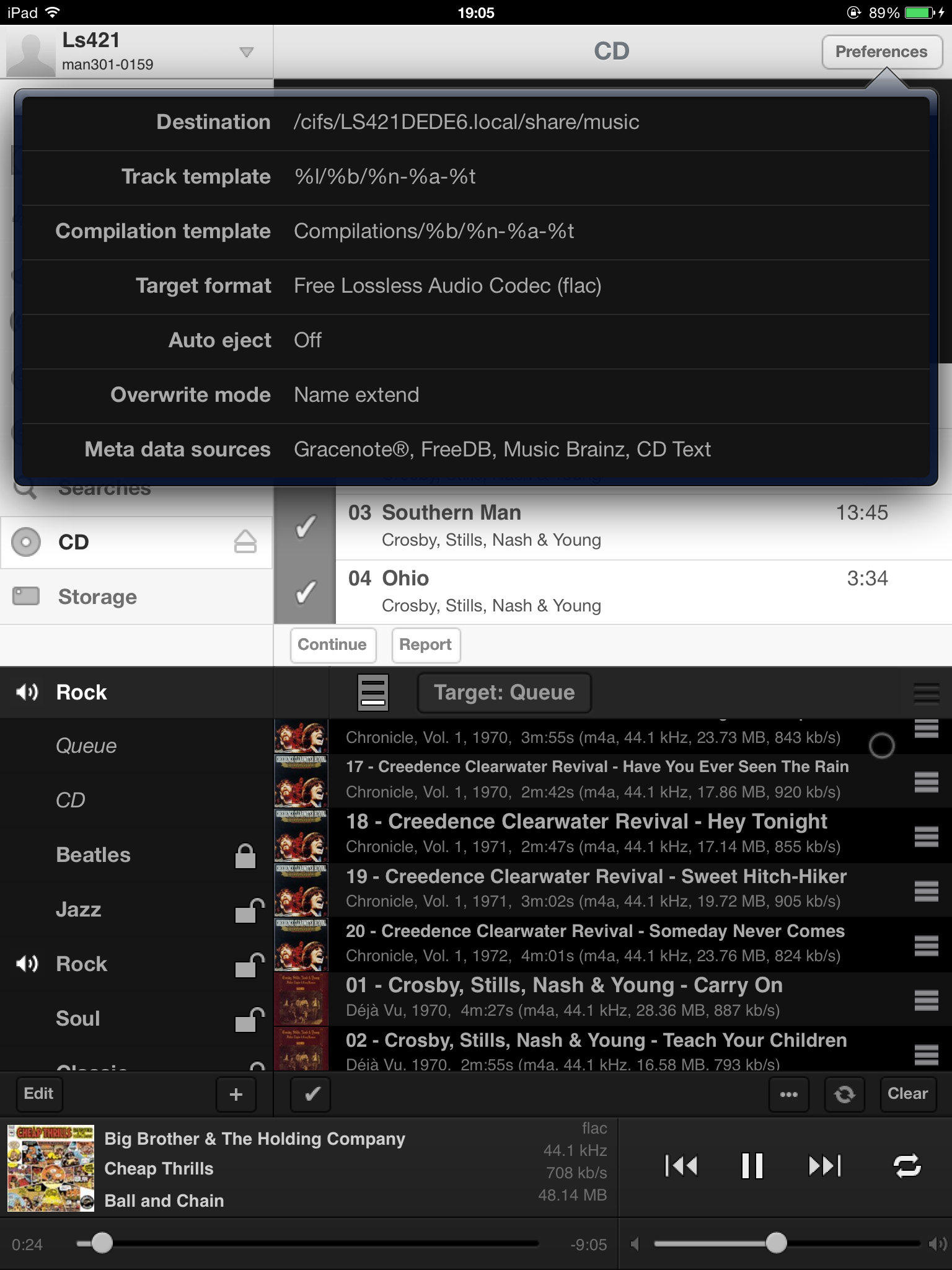Open Meta data sources selection
Viewport: 952px width, 1270px height.
476,450
